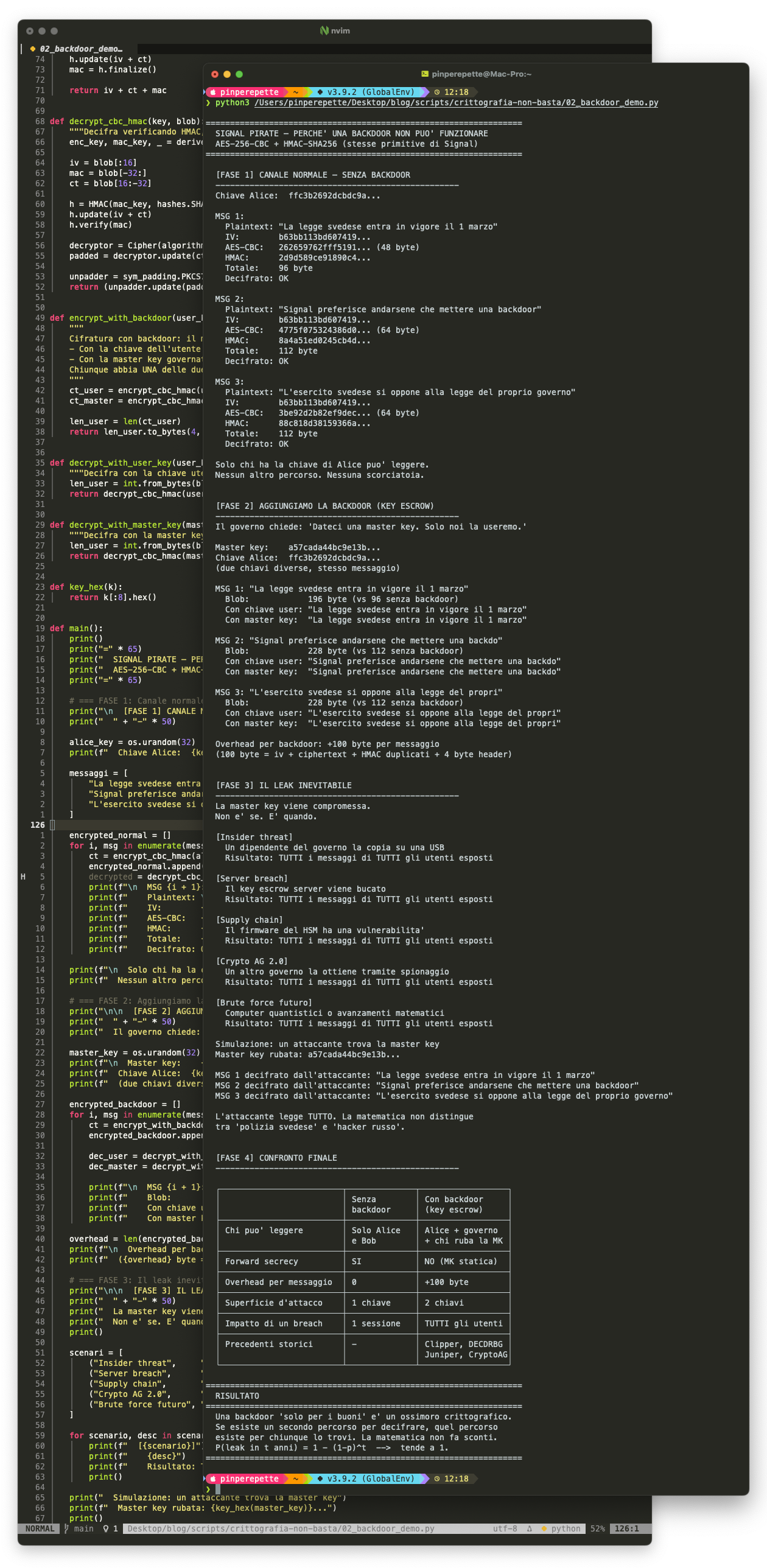Click the Neovim logo in the title bar
This screenshot has width=767, height=1568.
324,30
